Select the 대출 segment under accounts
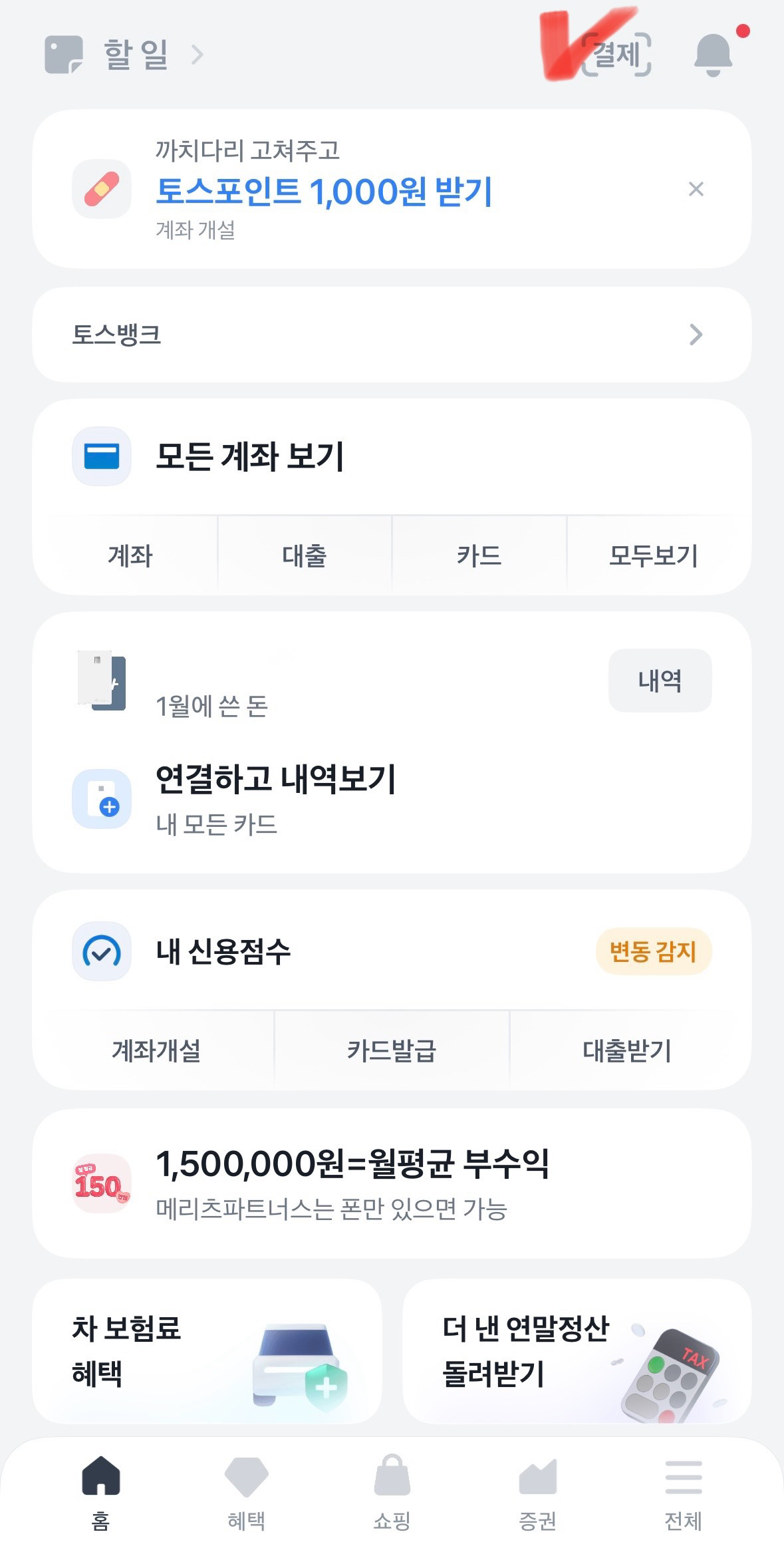 [305, 555]
